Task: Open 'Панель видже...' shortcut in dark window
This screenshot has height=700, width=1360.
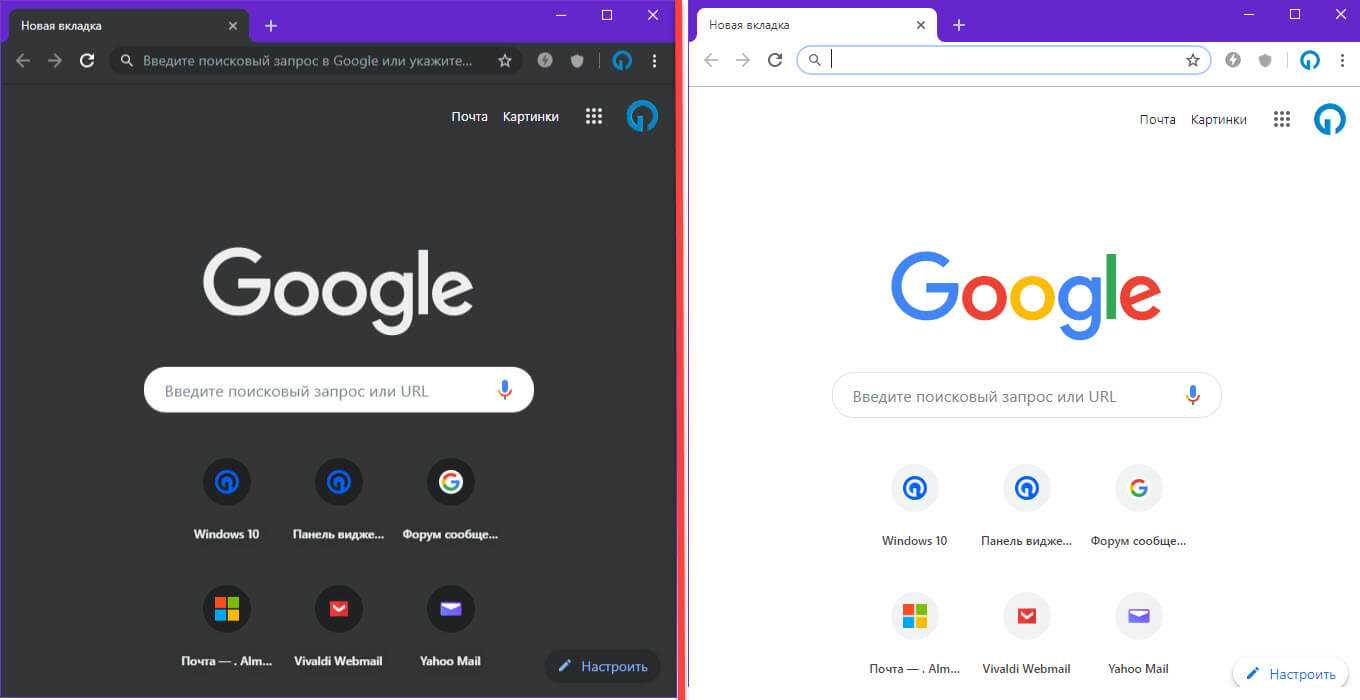Action: pyautogui.click(x=339, y=498)
